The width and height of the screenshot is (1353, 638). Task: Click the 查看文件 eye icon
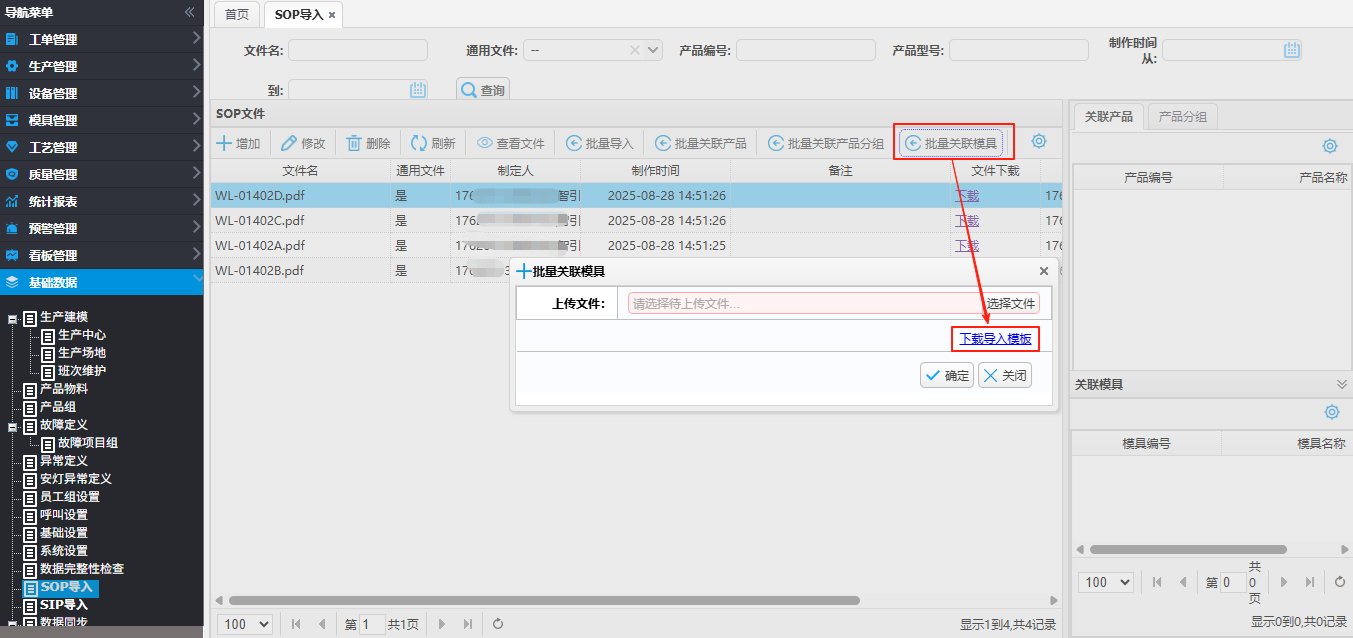pyautogui.click(x=485, y=143)
